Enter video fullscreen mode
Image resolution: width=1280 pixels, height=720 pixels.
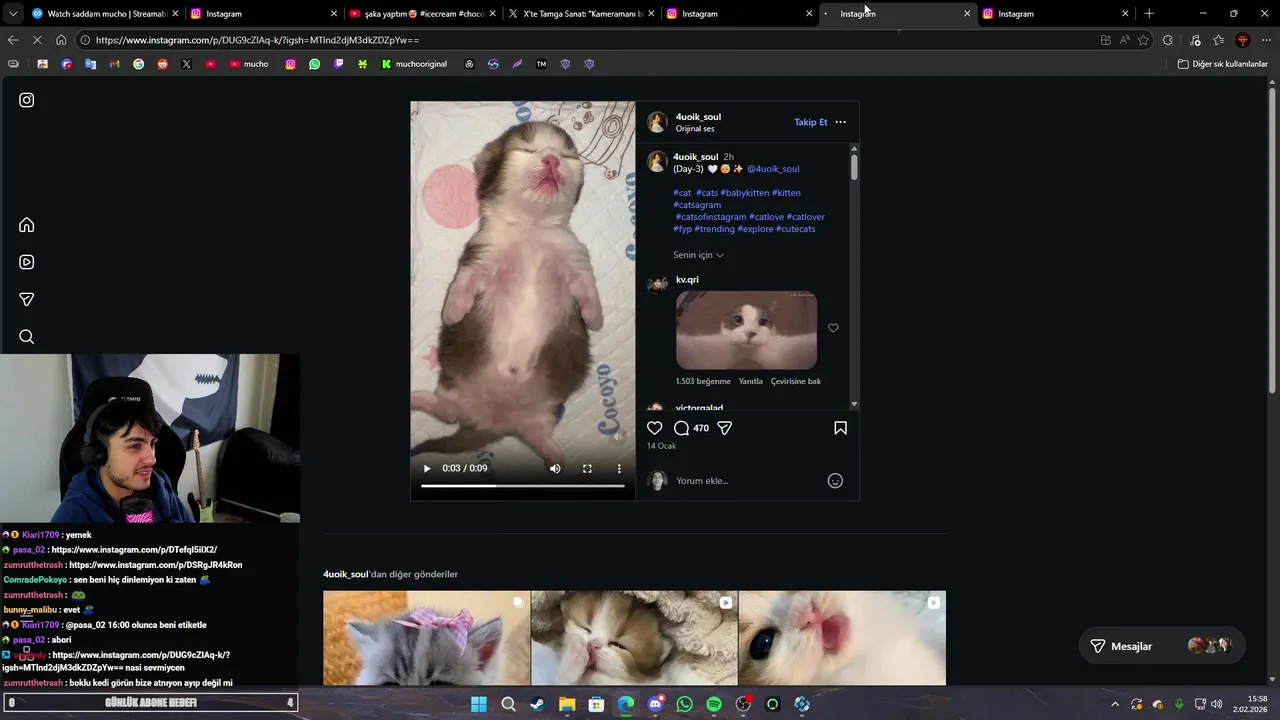587,468
